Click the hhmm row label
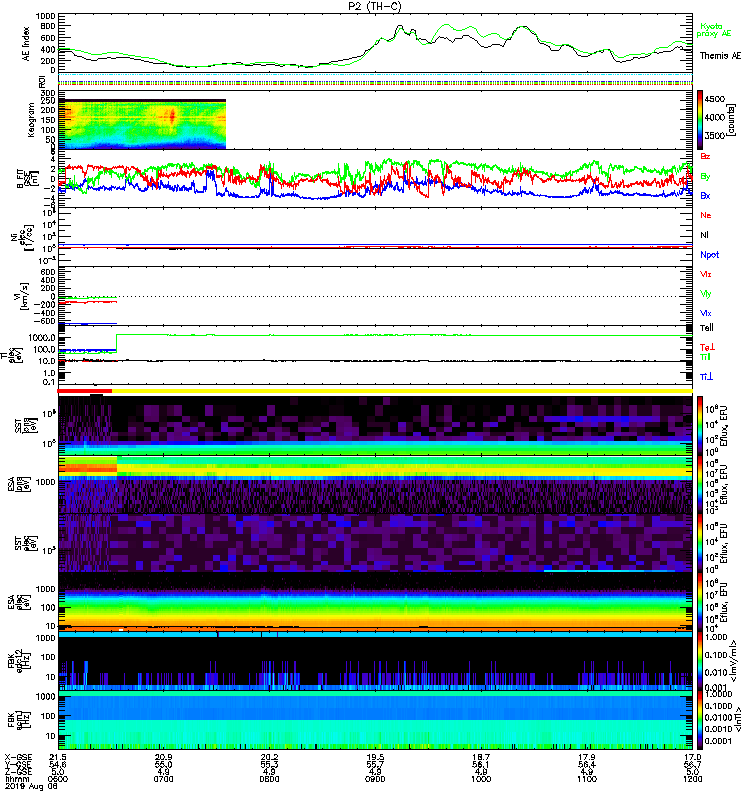The height and width of the screenshot is (800, 750). (x=15, y=779)
